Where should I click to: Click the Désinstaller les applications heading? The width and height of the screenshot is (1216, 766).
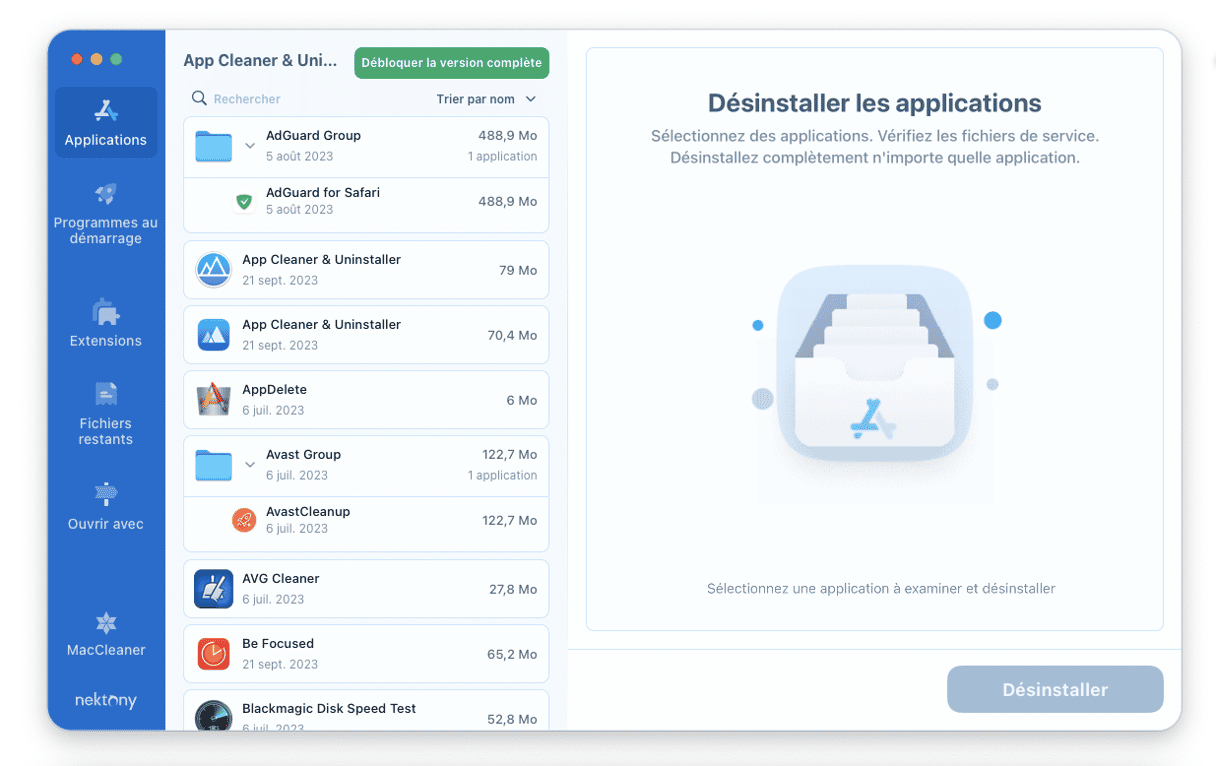tap(875, 103)
